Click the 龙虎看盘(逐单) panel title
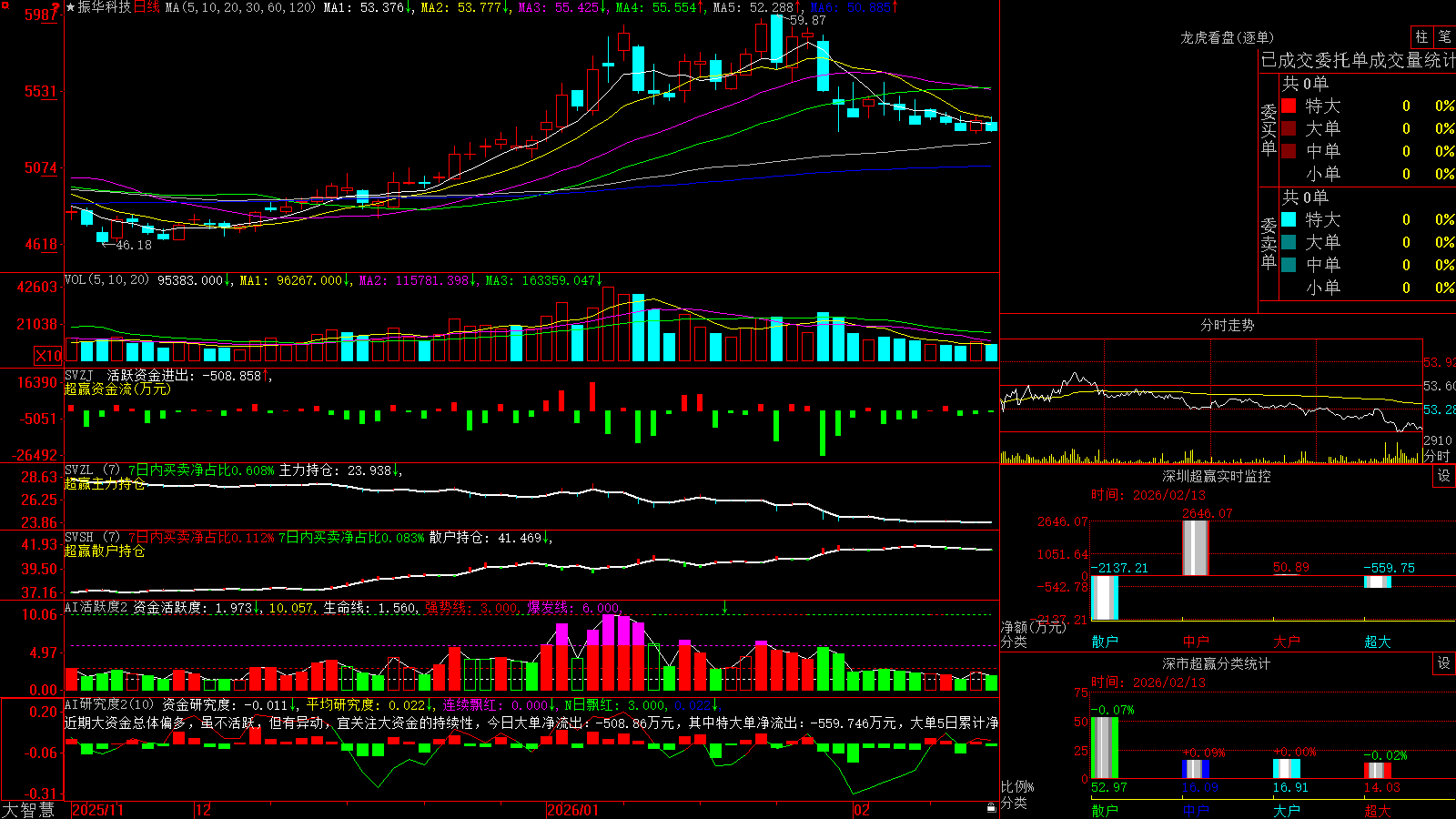The height and width of the screenshot is (819, 1456). click(1227, 37)
